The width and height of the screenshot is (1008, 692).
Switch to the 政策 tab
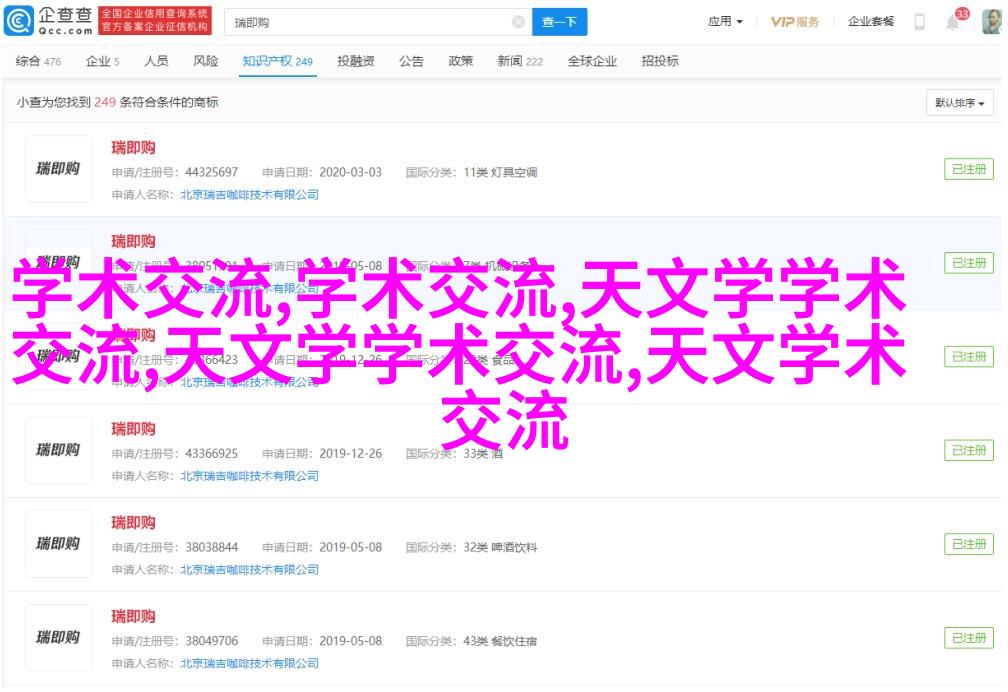coord(460,61)
